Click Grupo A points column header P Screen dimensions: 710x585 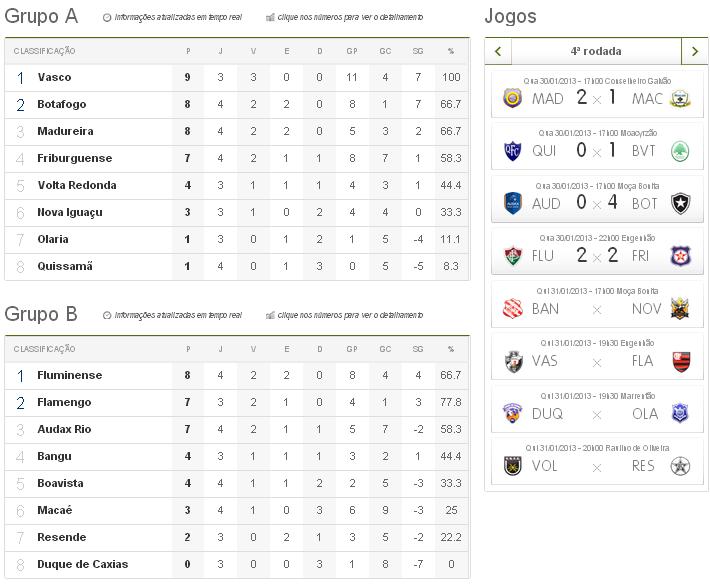coord(188,51)
